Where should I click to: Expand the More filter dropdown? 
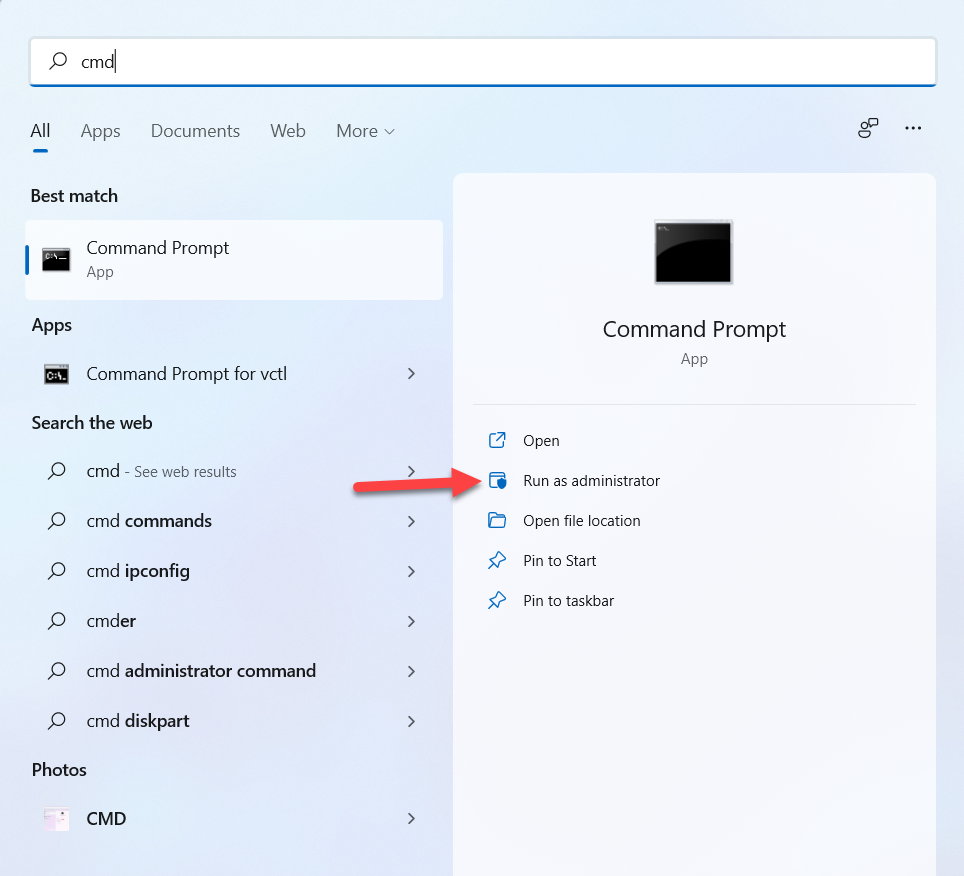click(x=365, y=131)
